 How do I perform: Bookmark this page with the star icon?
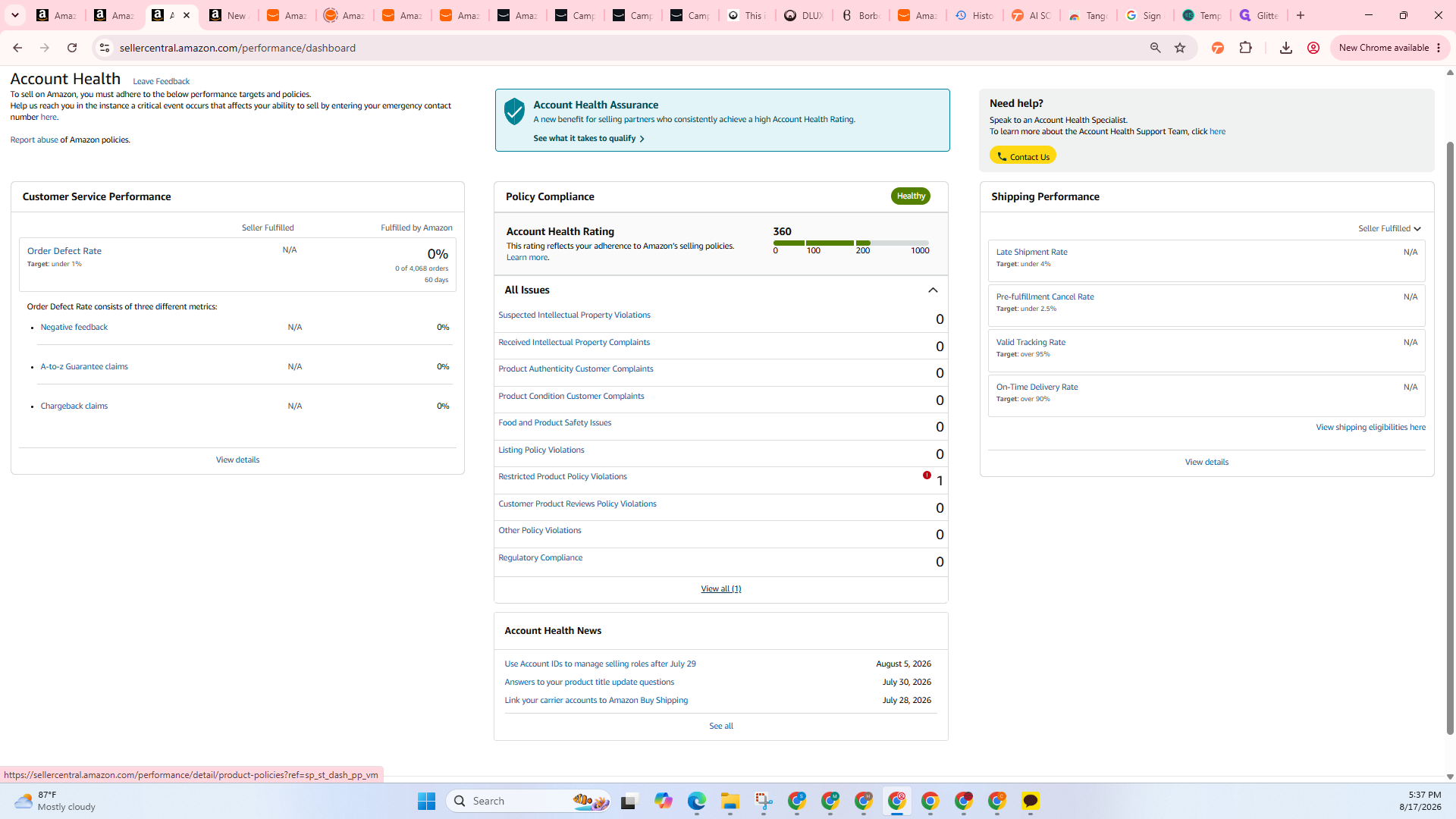(x=1180, y=48)
